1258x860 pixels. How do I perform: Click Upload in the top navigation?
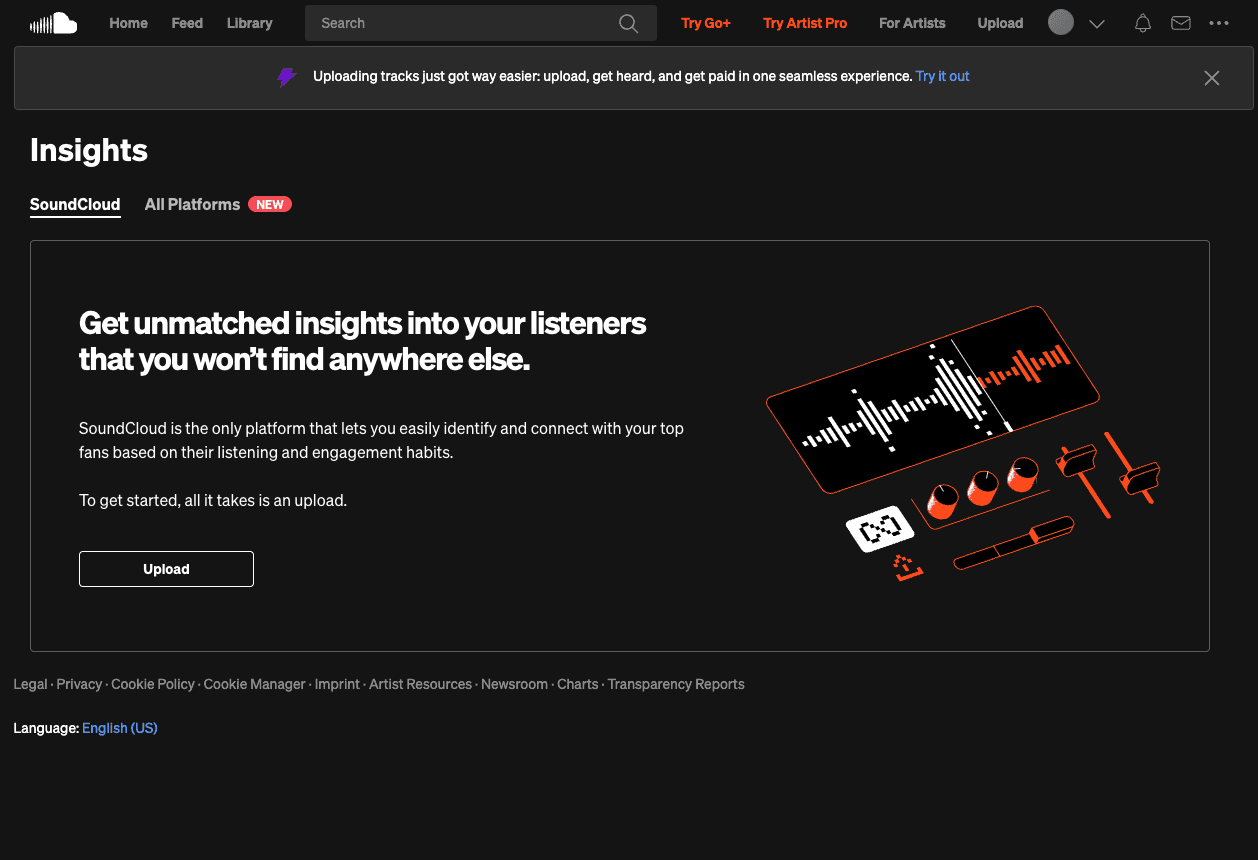(1000, 23)
